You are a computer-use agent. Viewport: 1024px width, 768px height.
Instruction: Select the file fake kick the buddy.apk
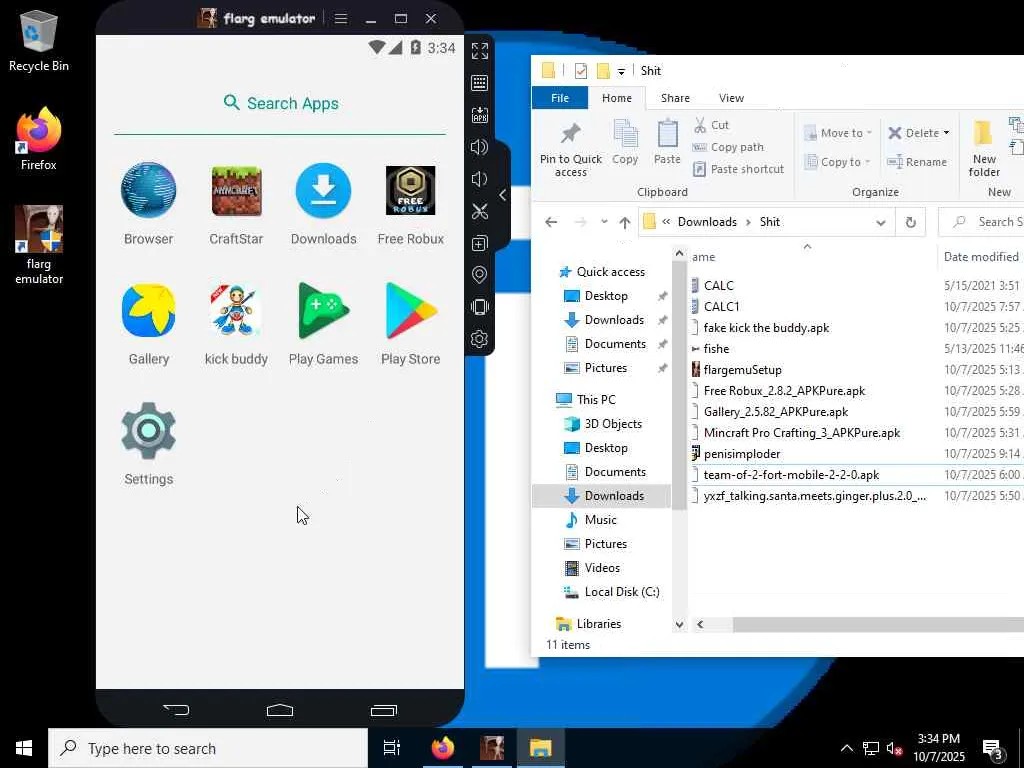point(766,328)
